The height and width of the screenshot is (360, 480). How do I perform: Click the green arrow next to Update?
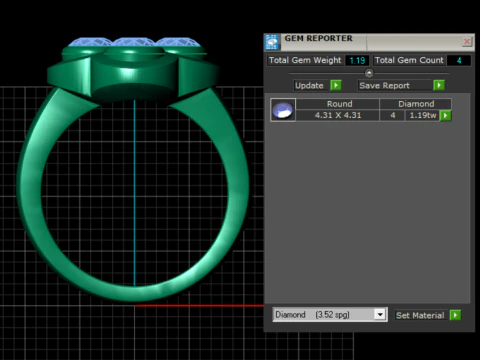(x=336, y=85)
